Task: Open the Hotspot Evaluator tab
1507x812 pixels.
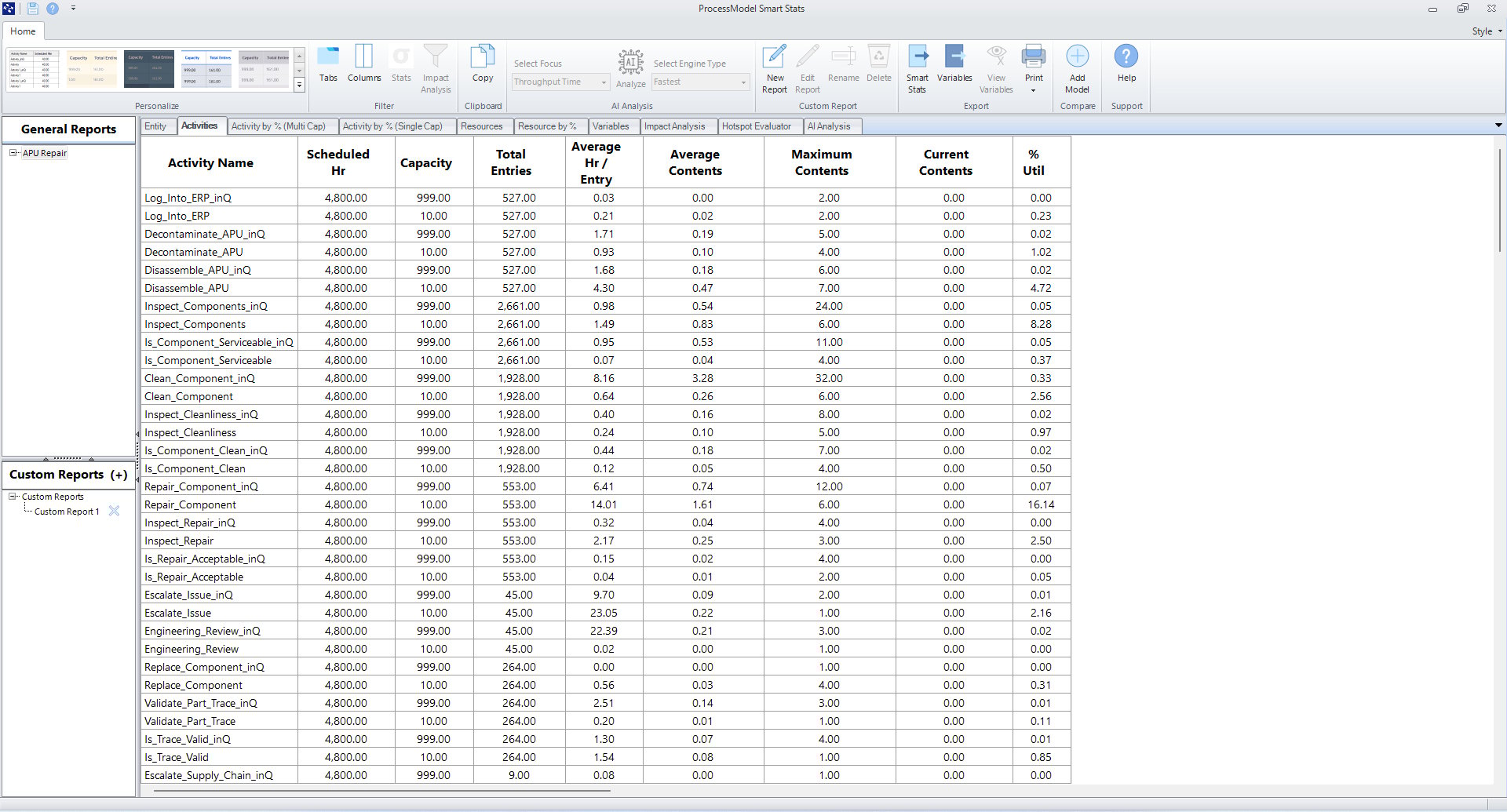Action: pos(756,126)
